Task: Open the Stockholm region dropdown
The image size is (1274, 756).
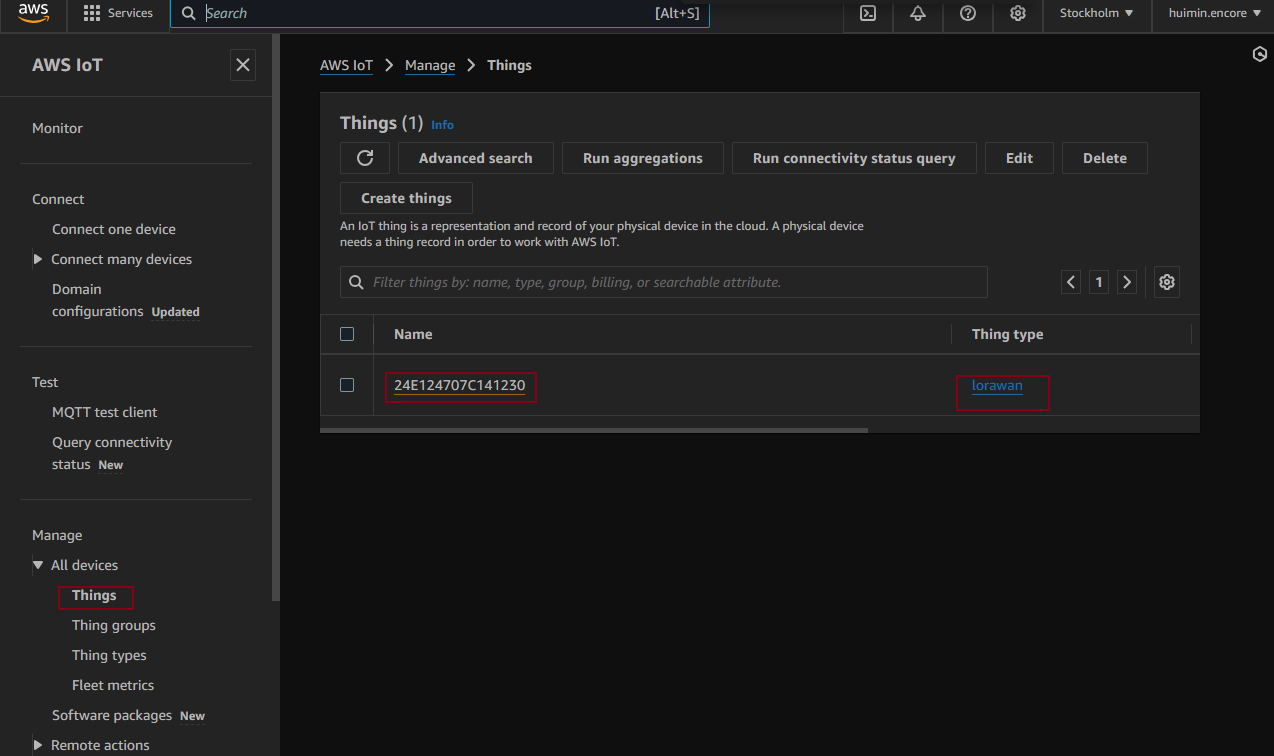Action: 1097,13
